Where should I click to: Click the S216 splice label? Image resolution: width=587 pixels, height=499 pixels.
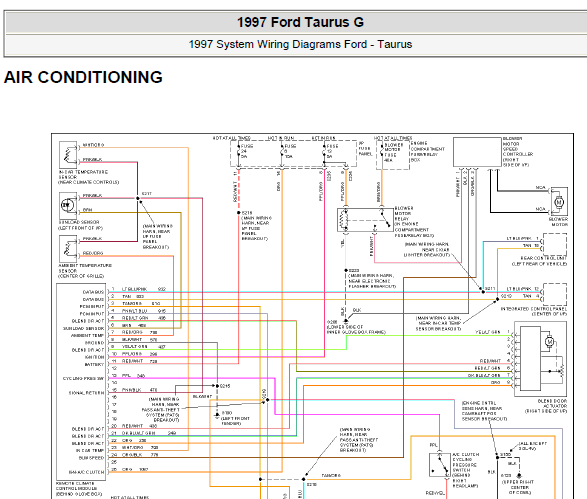(247, 213)
